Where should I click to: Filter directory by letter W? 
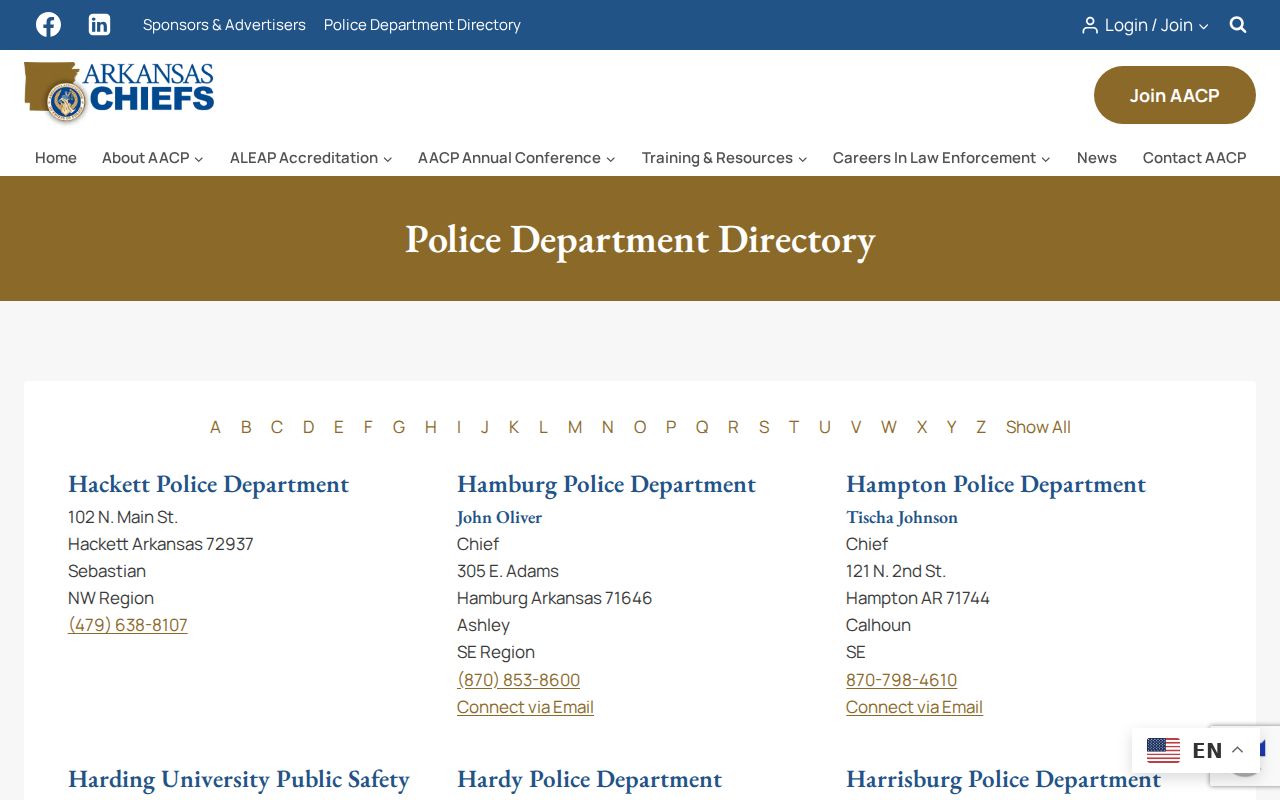(888, 427)
